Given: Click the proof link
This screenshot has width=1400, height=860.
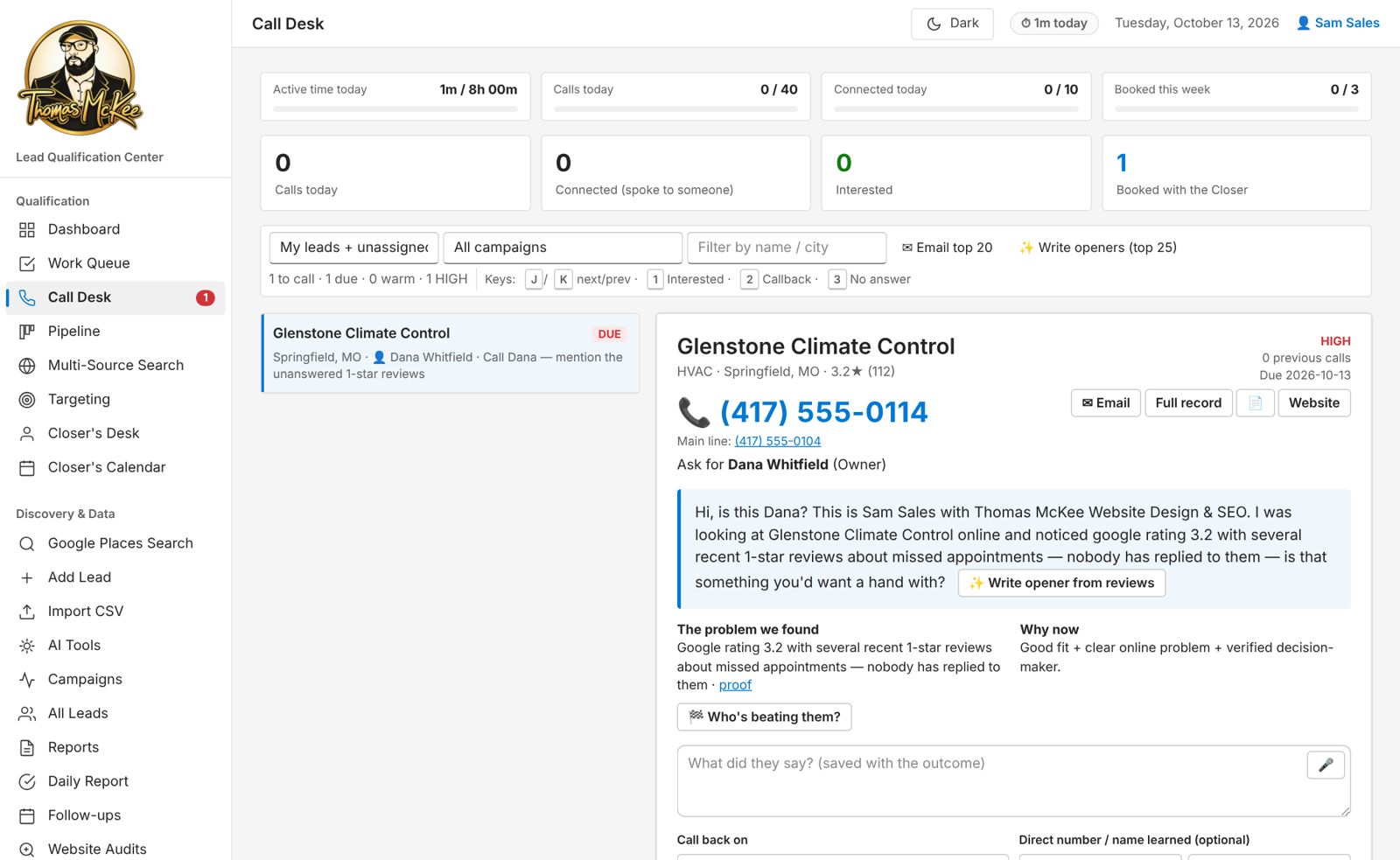Looking at the screenshot, I should coord(735,685).
